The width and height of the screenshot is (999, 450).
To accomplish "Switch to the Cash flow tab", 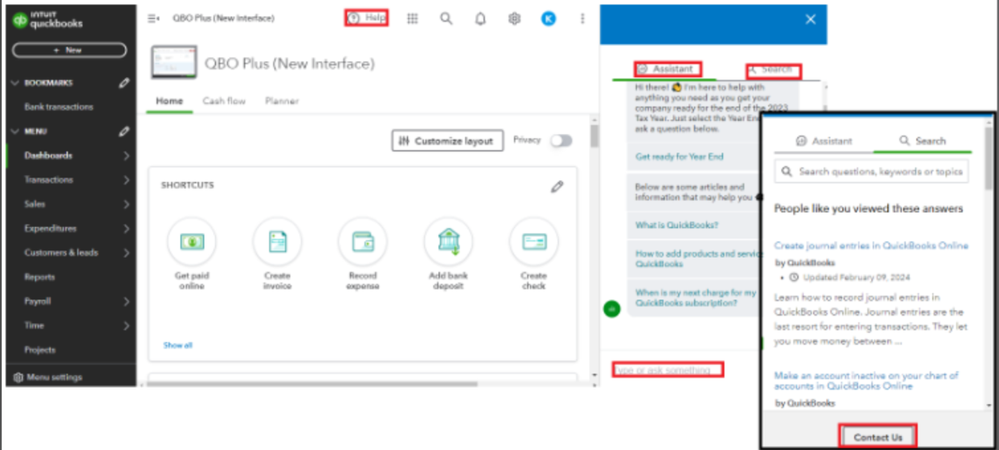I will 224,101.
